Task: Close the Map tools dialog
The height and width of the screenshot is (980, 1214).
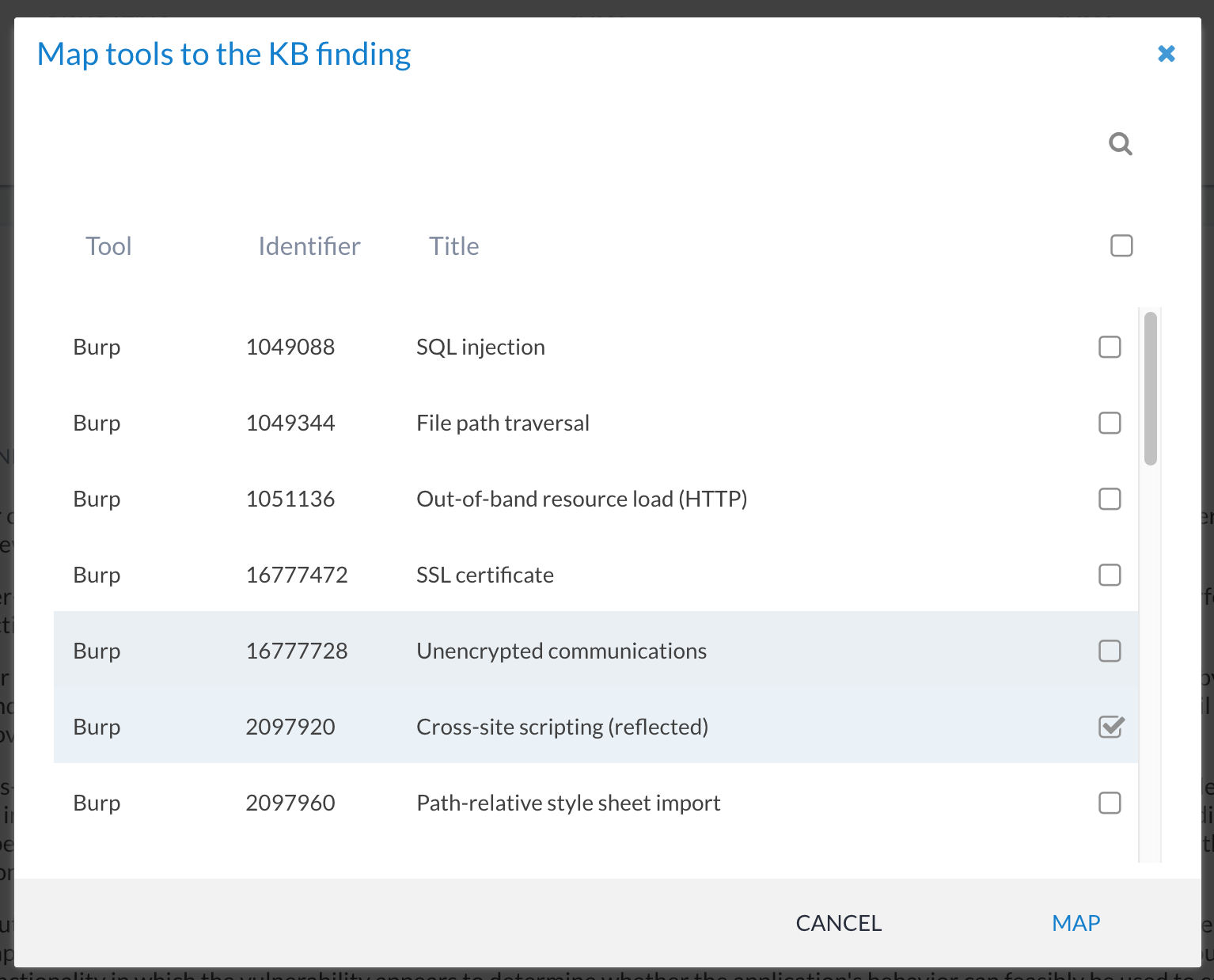Action: [1166, 54]
